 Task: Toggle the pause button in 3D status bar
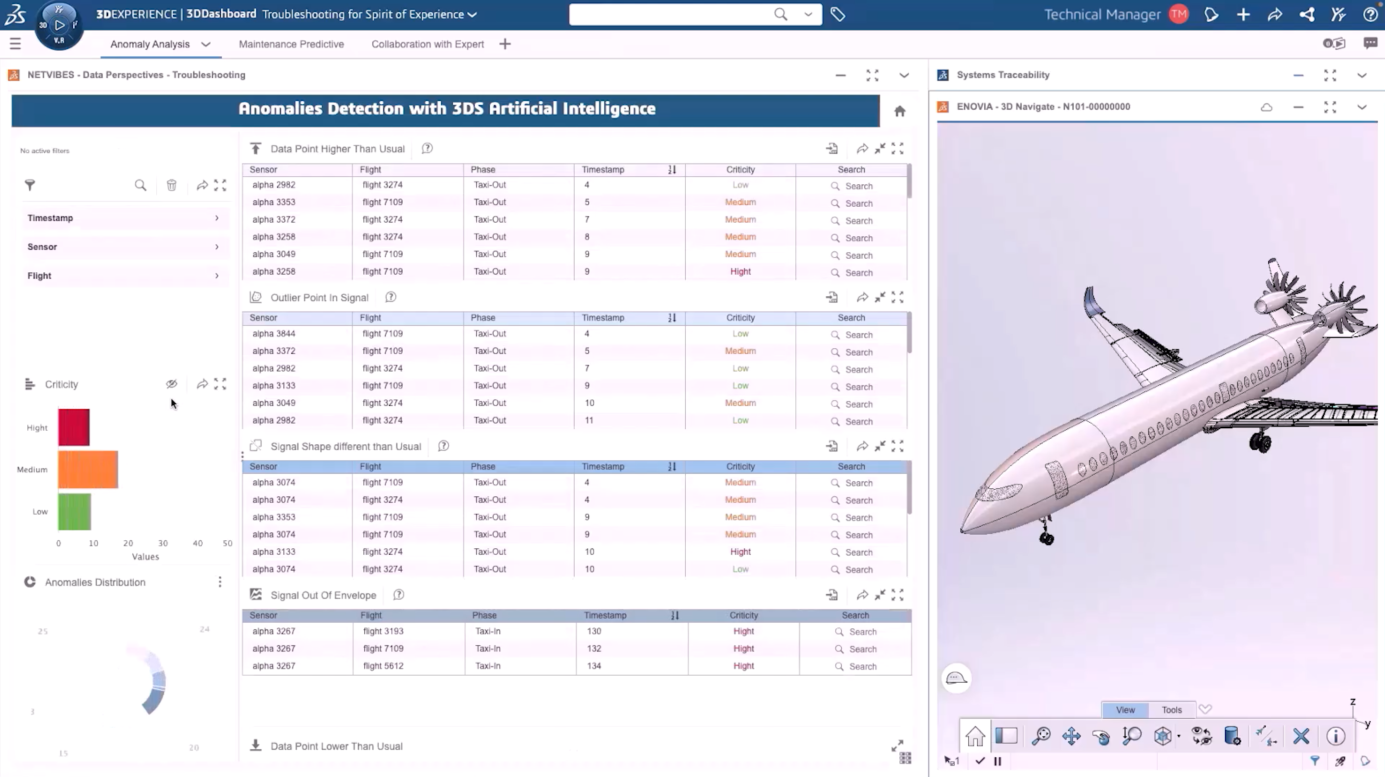[997, 761]
